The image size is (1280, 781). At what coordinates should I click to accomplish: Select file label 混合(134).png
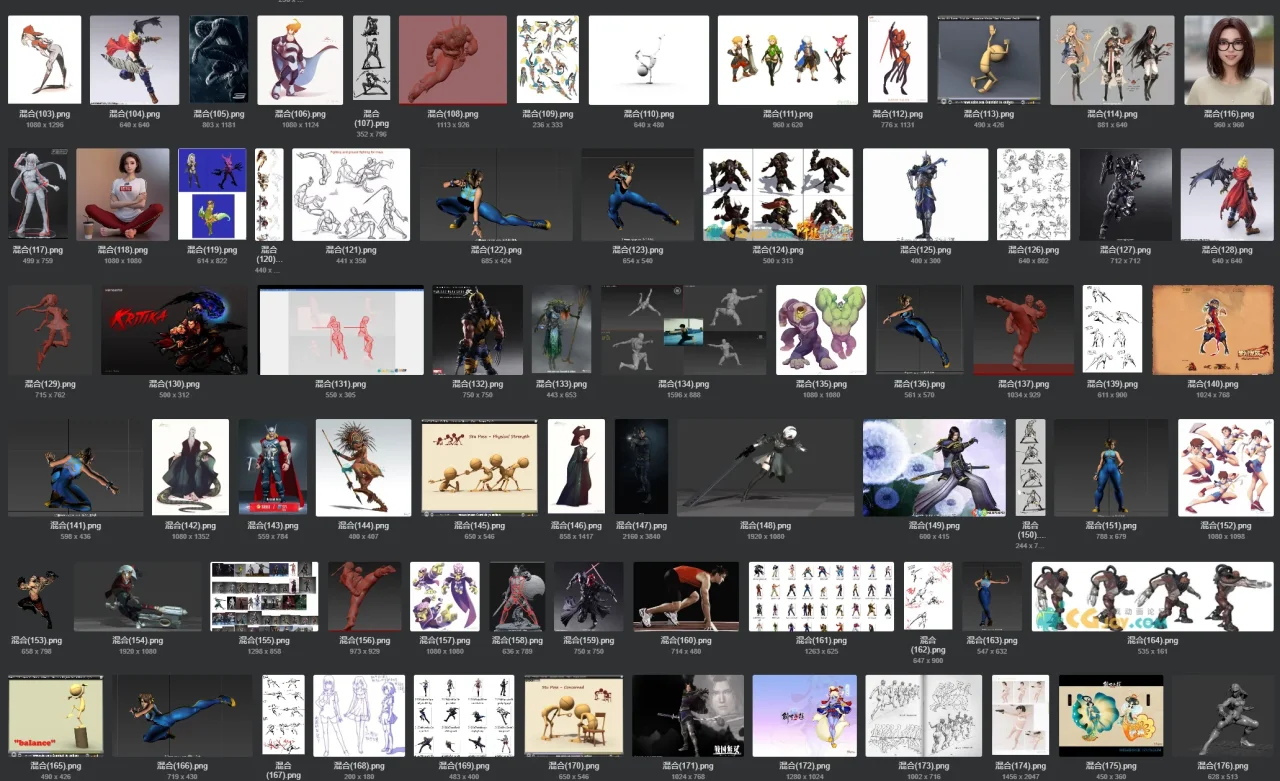[684, 384]
